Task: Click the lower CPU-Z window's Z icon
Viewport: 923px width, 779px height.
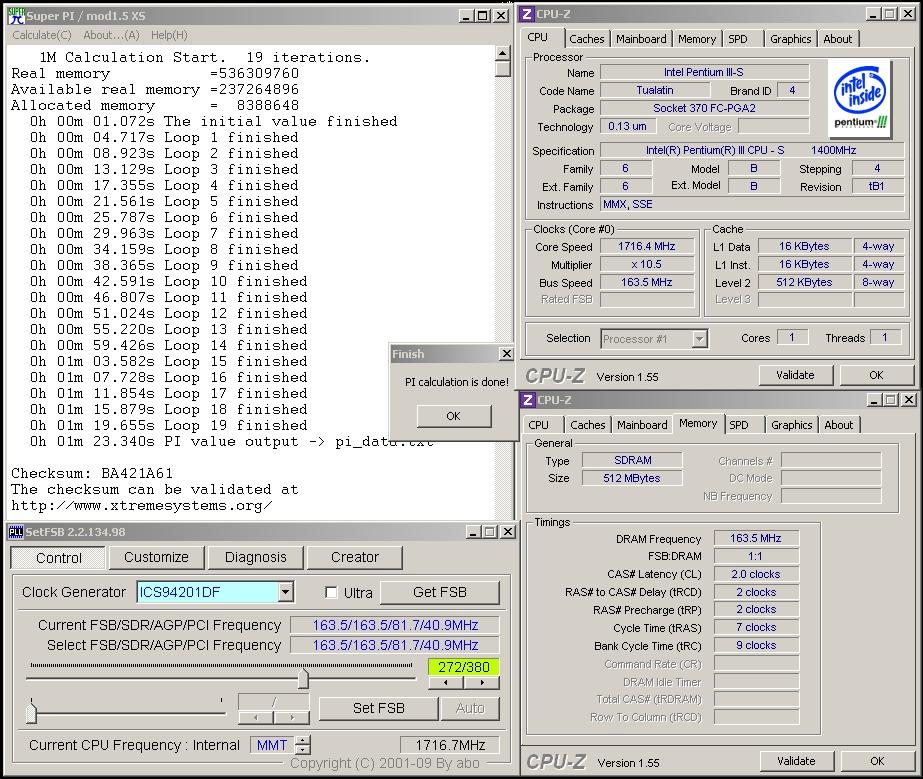Action: [x=527, y=400]
